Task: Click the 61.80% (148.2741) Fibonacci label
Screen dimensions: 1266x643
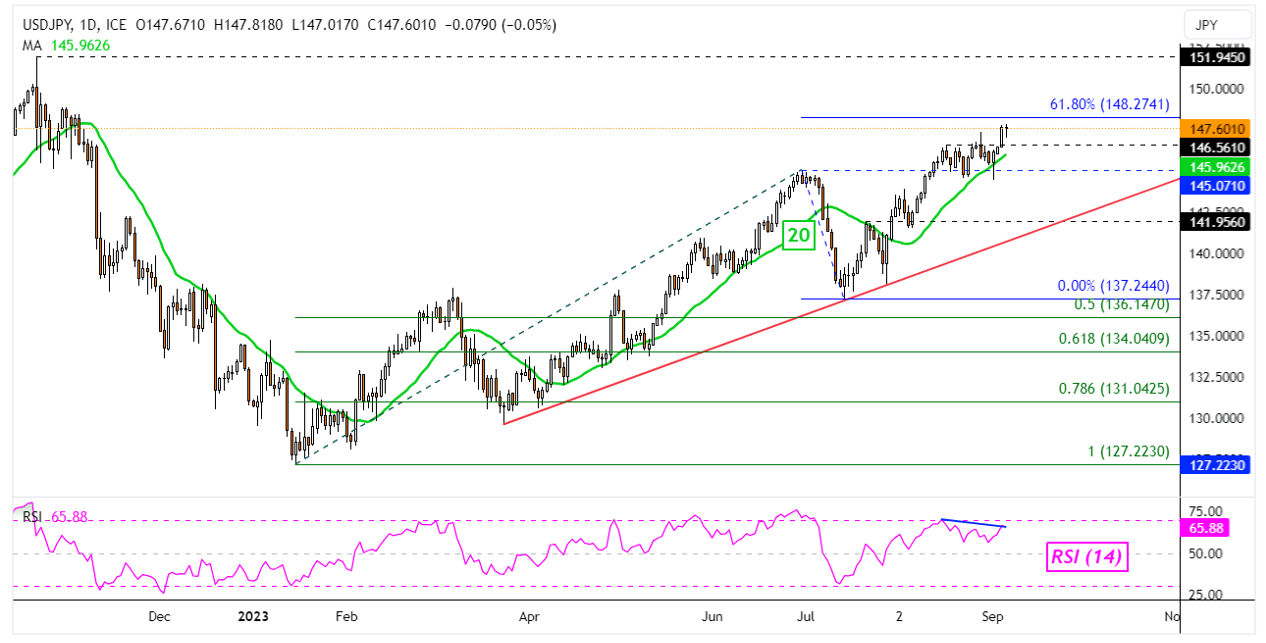Action: pyautogui.click(x=1109, y=103)
